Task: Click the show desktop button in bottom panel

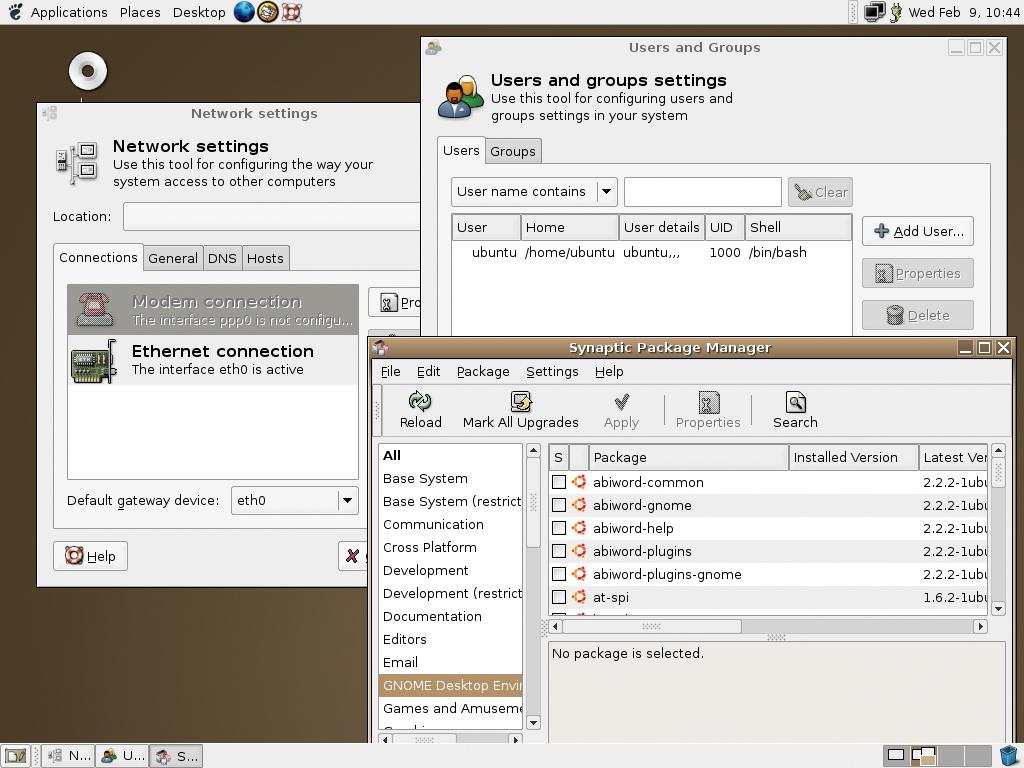Action: click(x=16, y=756)
